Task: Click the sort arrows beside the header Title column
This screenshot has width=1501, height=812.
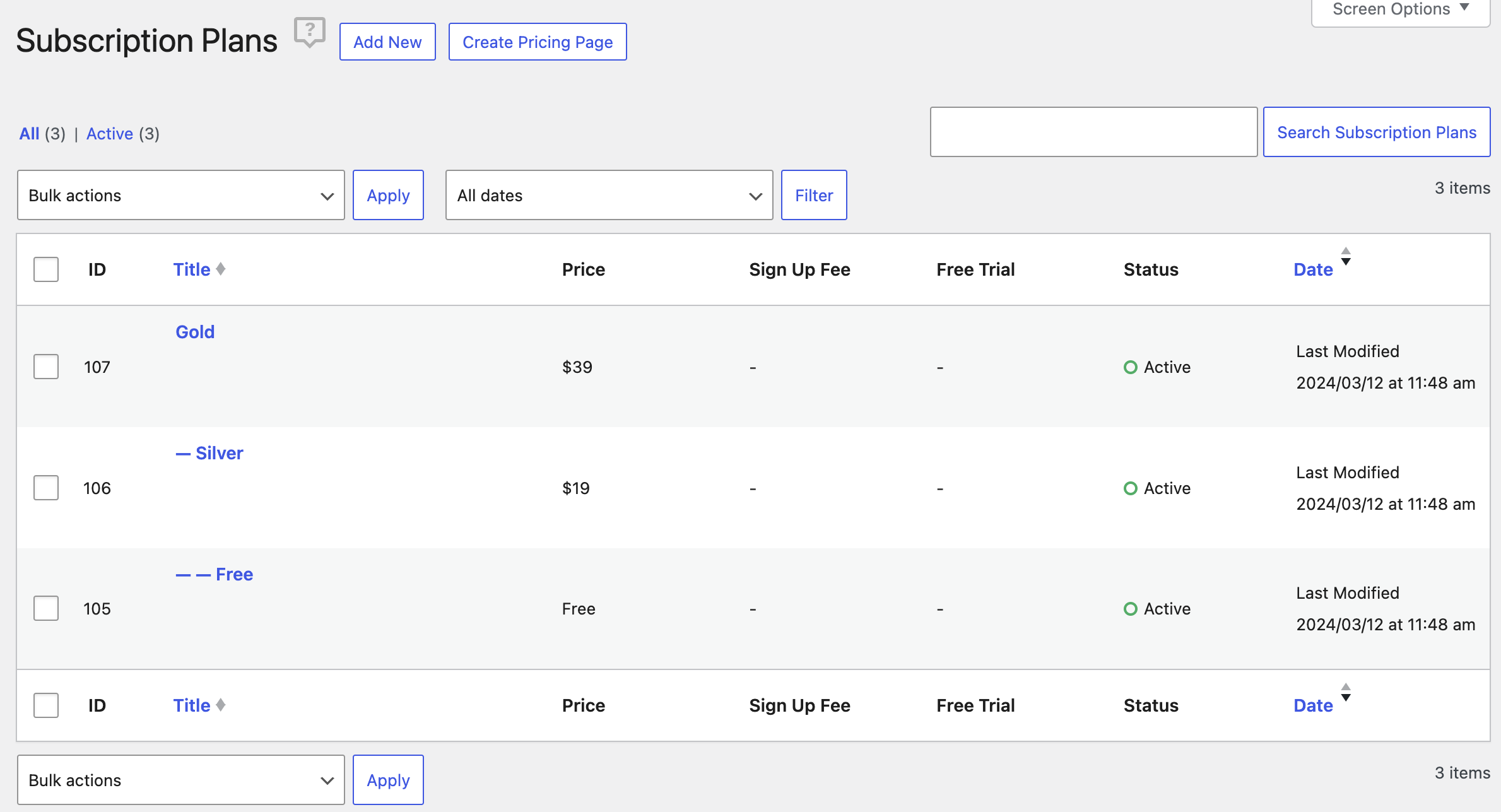Action: click(x=221, y=269)
